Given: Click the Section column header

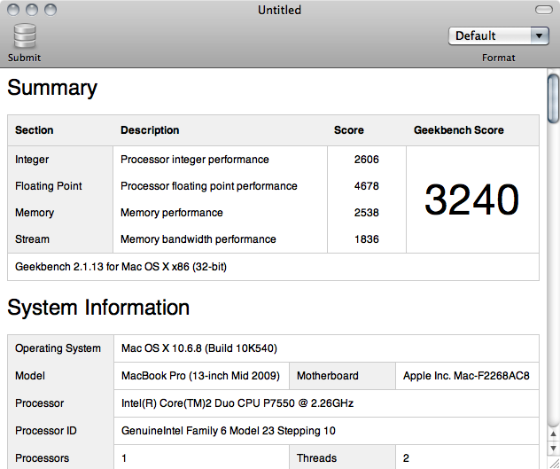Looking at the screenshot, I should pyautogui.click(x=34, y=130).
